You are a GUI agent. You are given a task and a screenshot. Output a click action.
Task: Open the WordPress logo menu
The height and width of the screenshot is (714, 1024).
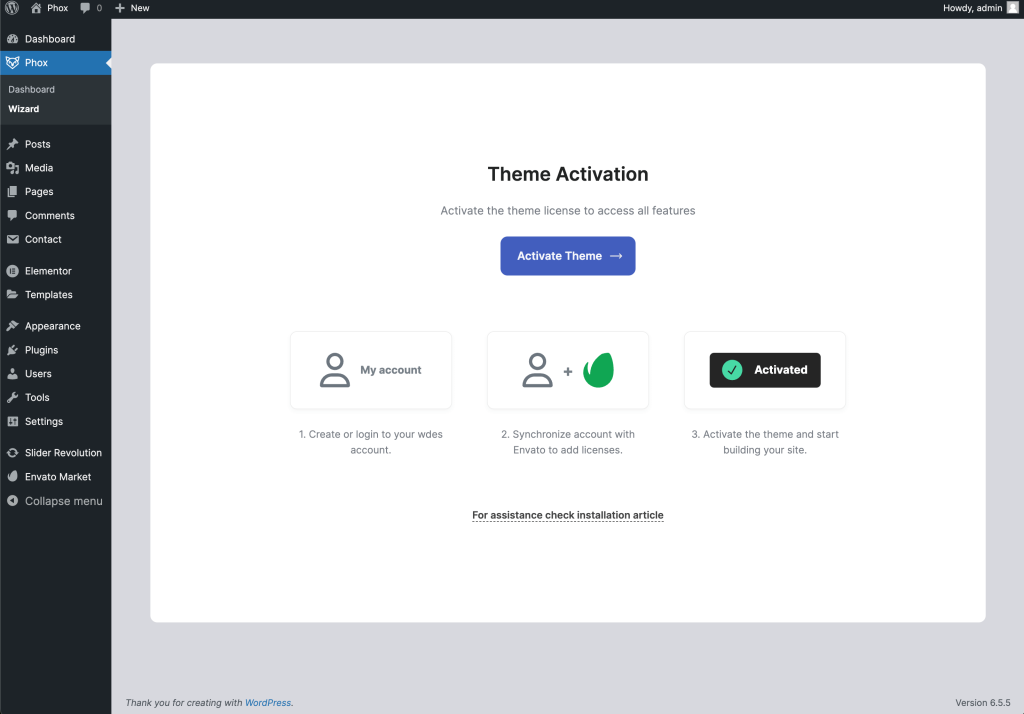pyautogui.click(x=10, y=8)
